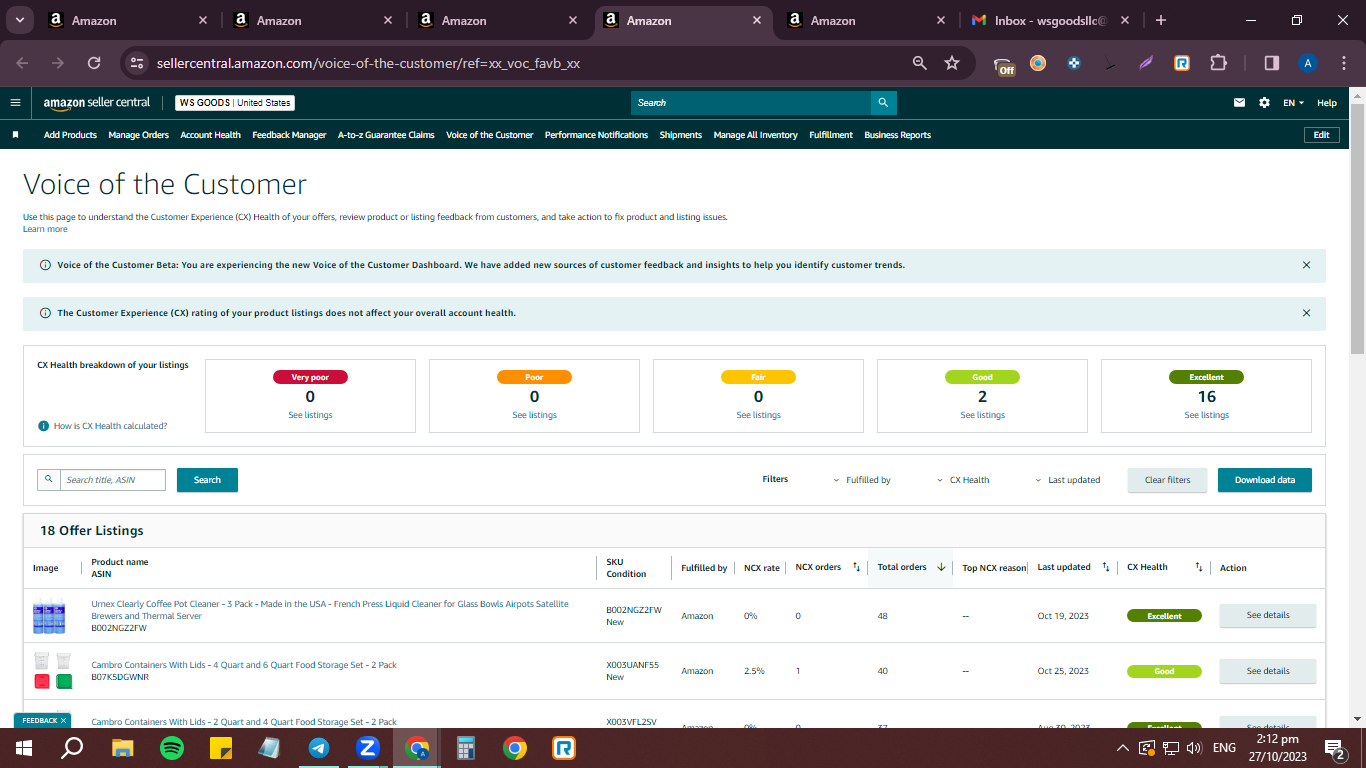This screenshot has height=768, width=1366.
Task: View site information icon in address bar
Action: 137,63
